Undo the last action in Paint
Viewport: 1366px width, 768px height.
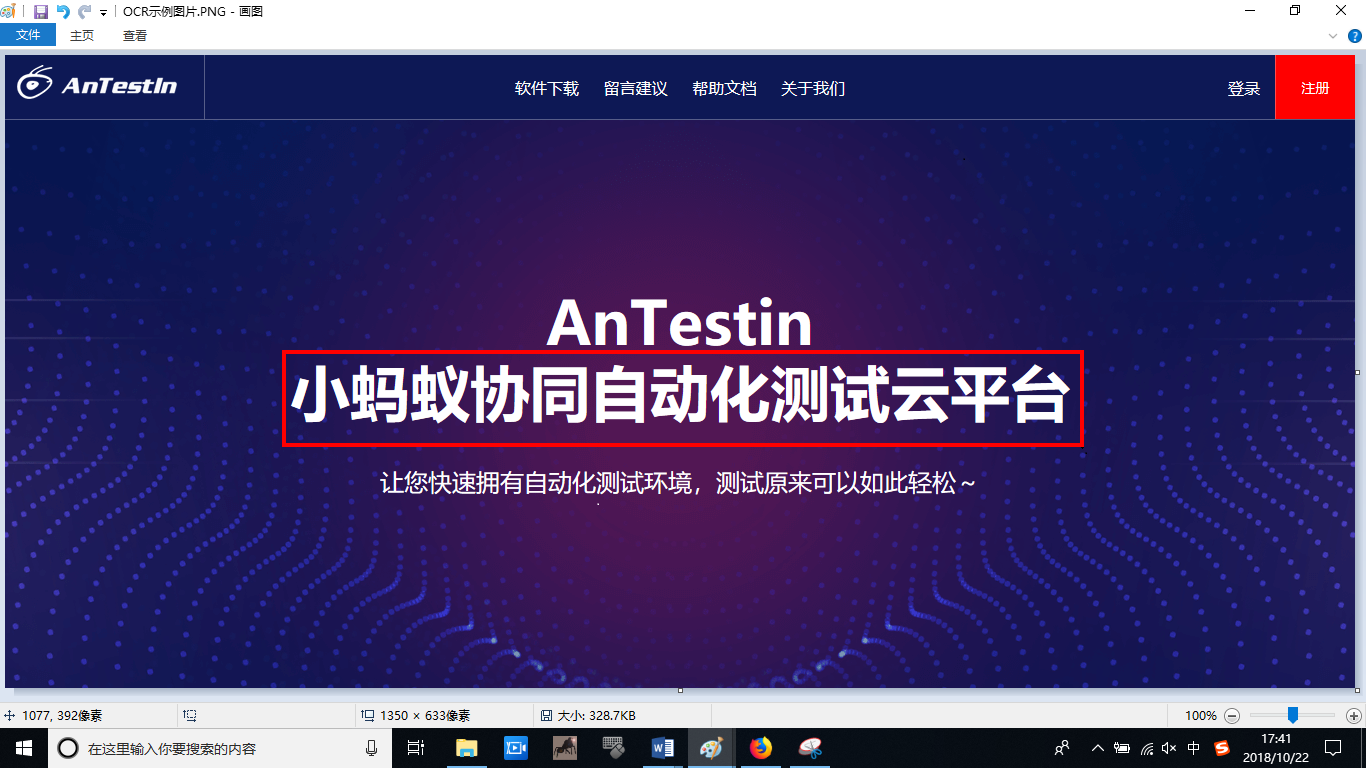[63, 12]
